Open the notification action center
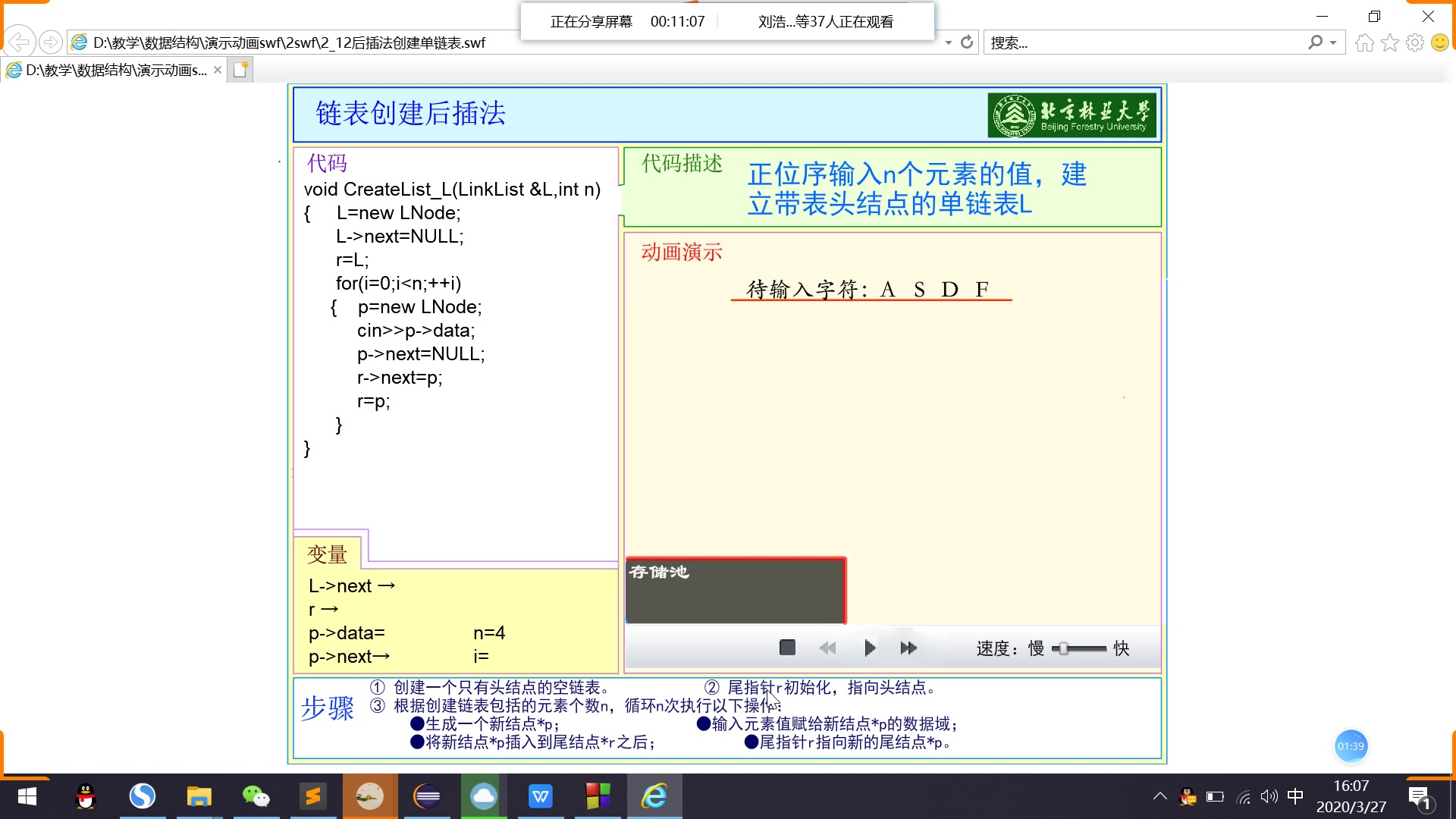The image size is (1456, 819). coord(1419,796)
